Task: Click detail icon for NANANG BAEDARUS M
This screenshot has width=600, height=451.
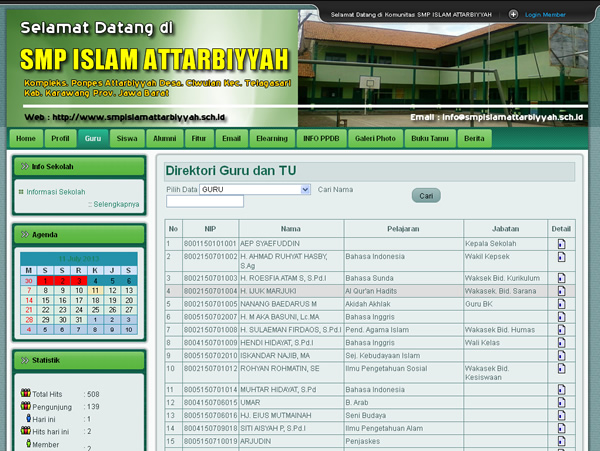Action: (562, 303)
